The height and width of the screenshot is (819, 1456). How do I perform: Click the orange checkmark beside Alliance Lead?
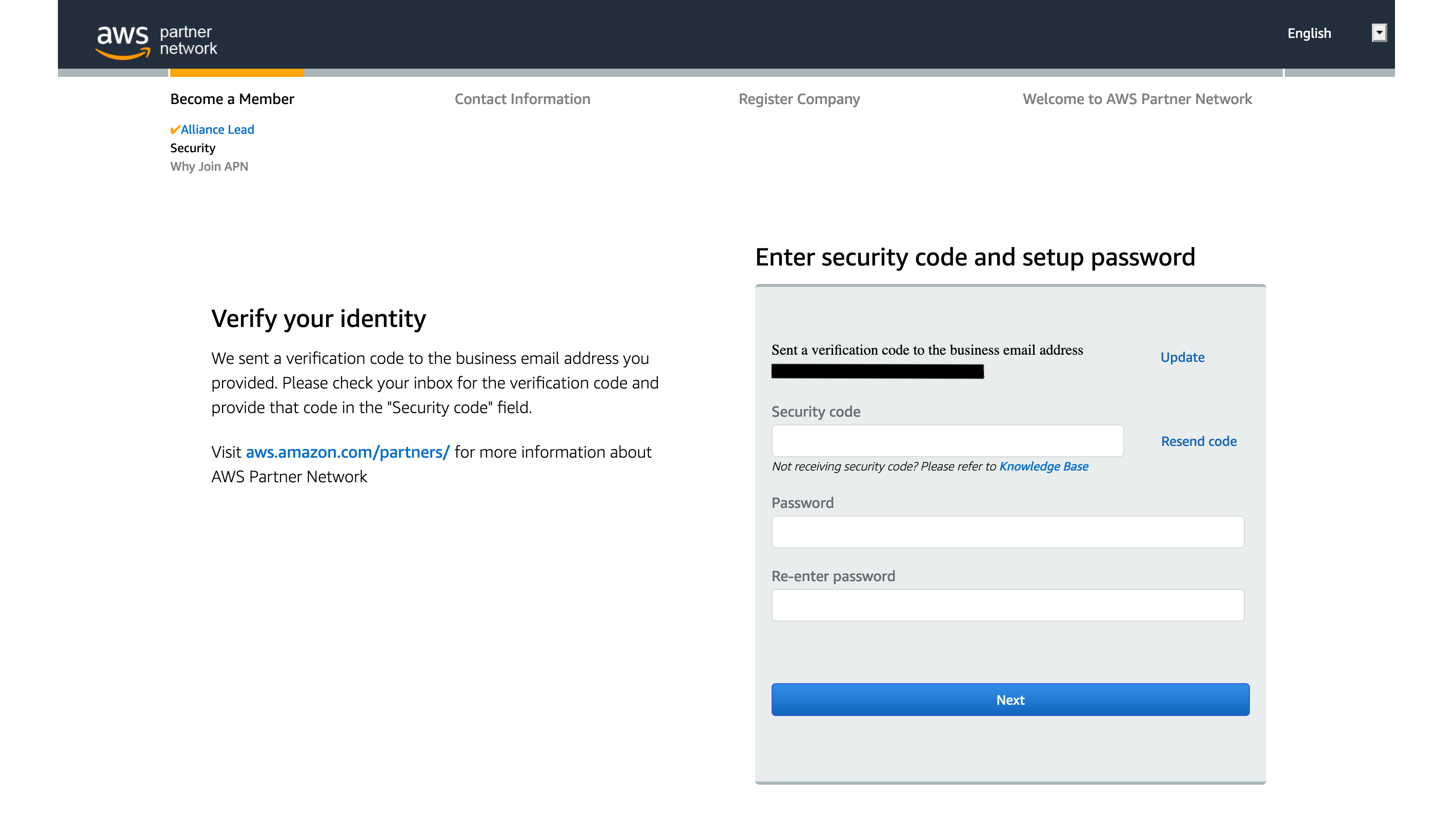(x=175, y=130)
